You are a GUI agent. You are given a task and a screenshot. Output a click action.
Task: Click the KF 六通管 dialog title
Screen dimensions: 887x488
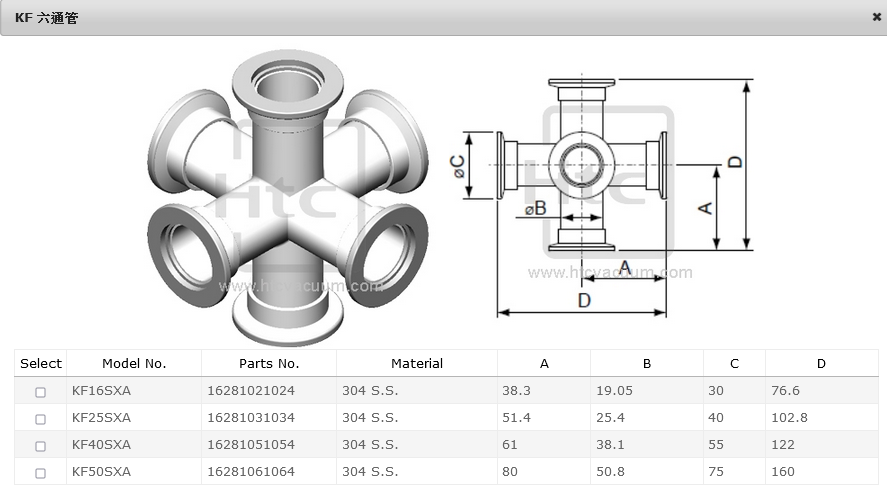click(x=46, y=18)
